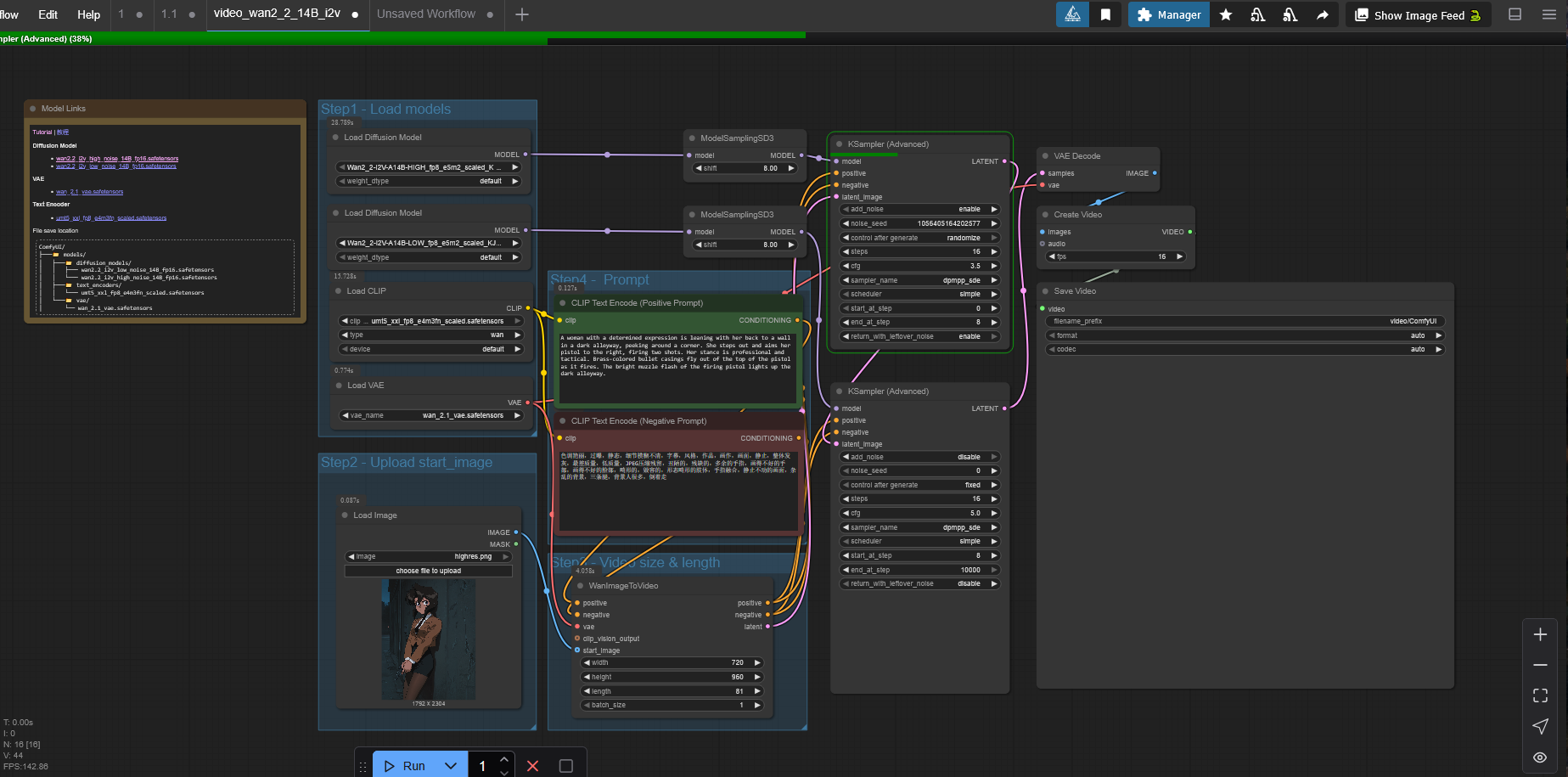Screen dimensions: 1568x777
Task: Set add_noise to disable in top KSampler
Action: pyautogui.click(x=969, y=209)
